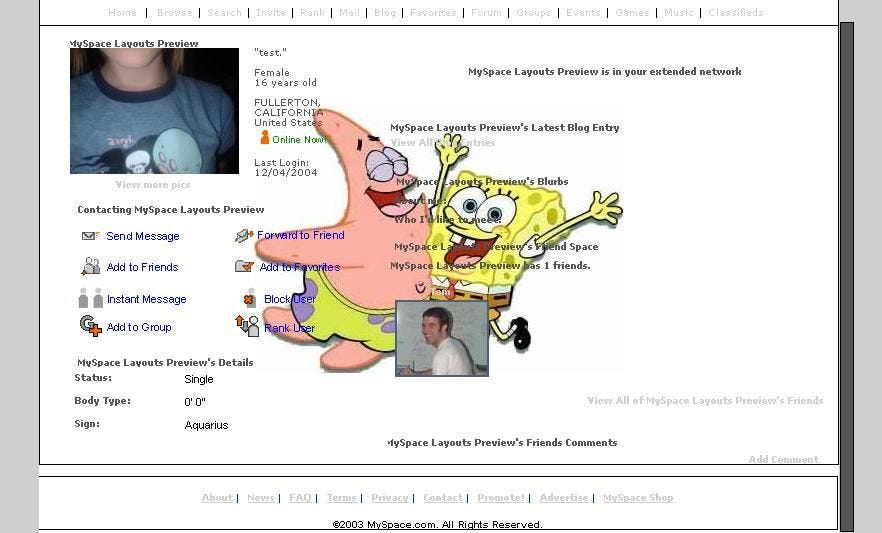Image resolution: width=882 pixels, height=533 pixels.
Task: Open the Contact footer link
Action: tap(443, 498)
